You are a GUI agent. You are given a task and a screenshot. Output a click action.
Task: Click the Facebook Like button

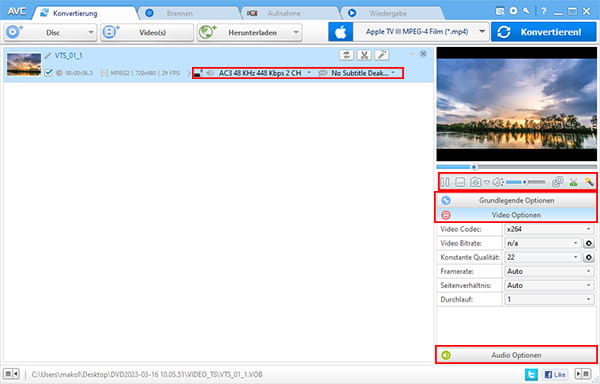pyautogui.click(x=554, y=374)
